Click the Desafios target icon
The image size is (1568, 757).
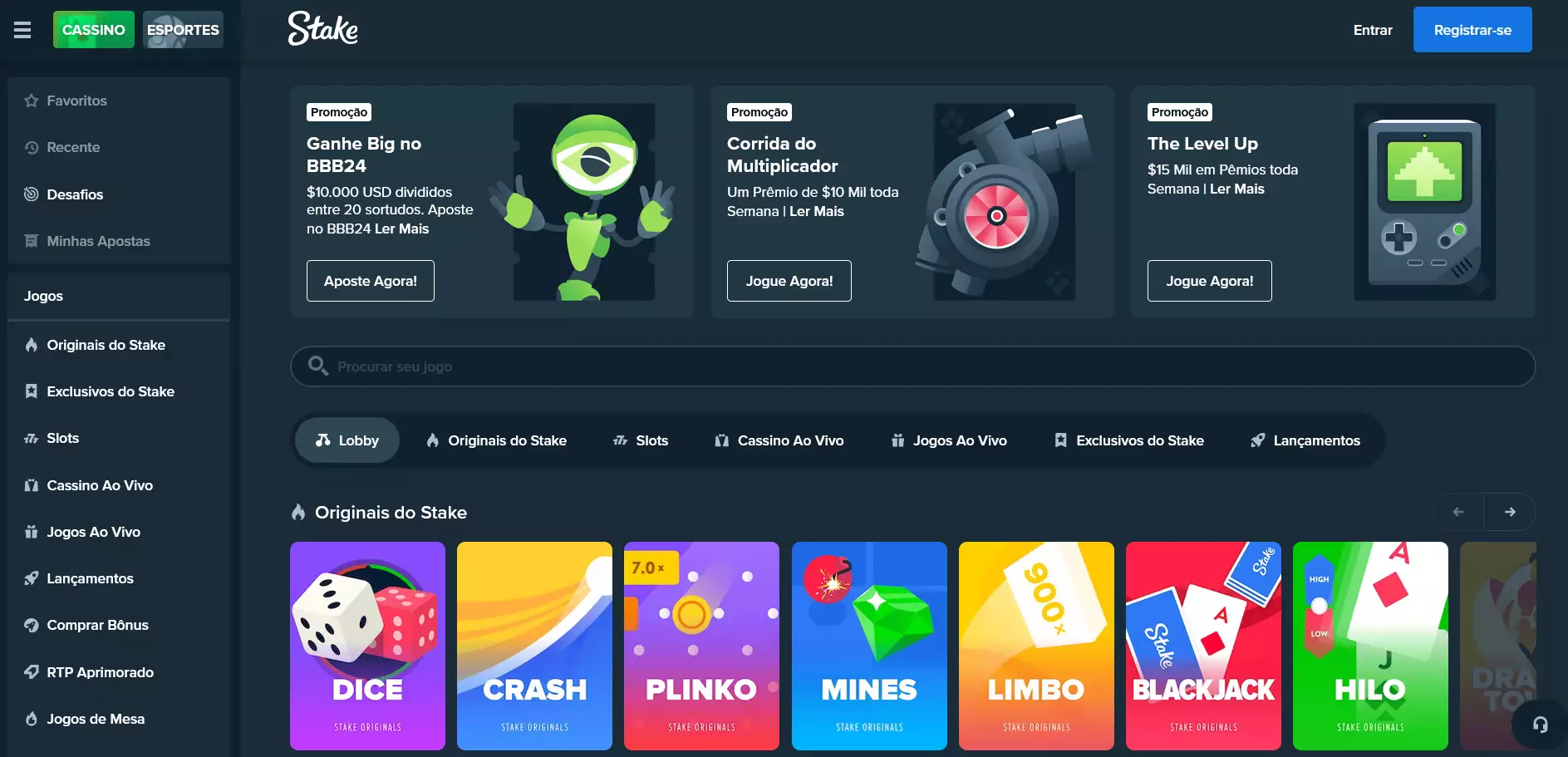click(32, 194)
